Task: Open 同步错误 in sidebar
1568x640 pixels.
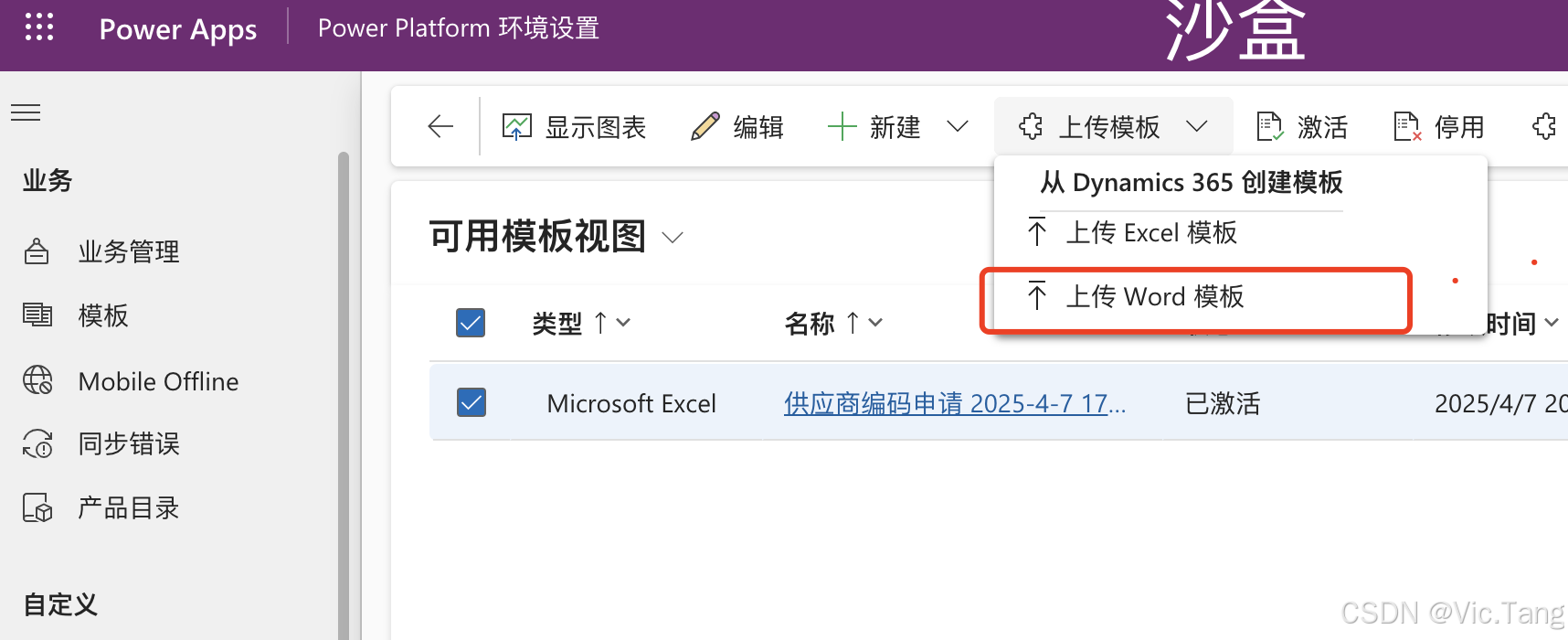Action: pos(129,443)
